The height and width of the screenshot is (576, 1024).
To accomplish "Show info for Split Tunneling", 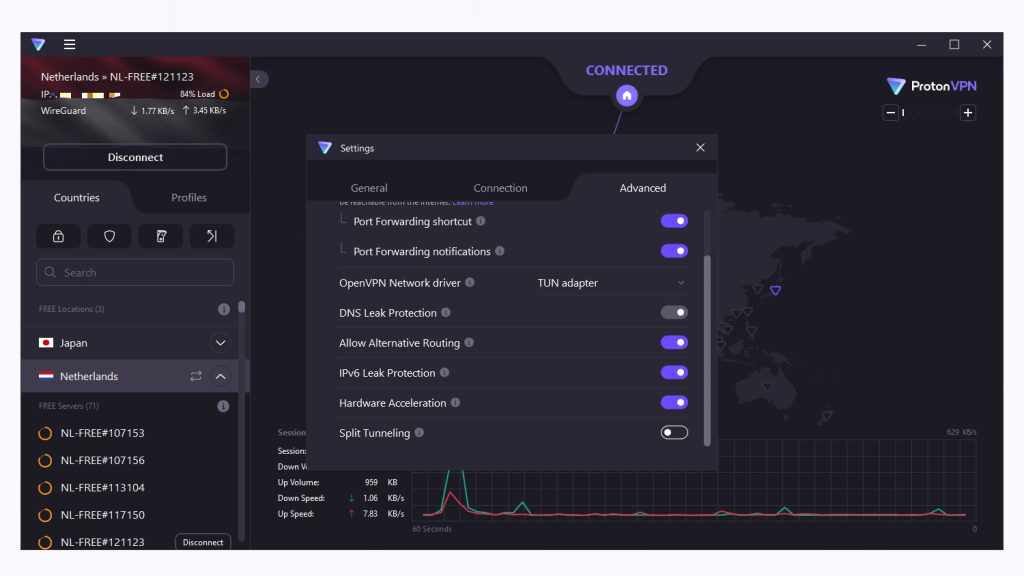I will (x=419, y=433).
